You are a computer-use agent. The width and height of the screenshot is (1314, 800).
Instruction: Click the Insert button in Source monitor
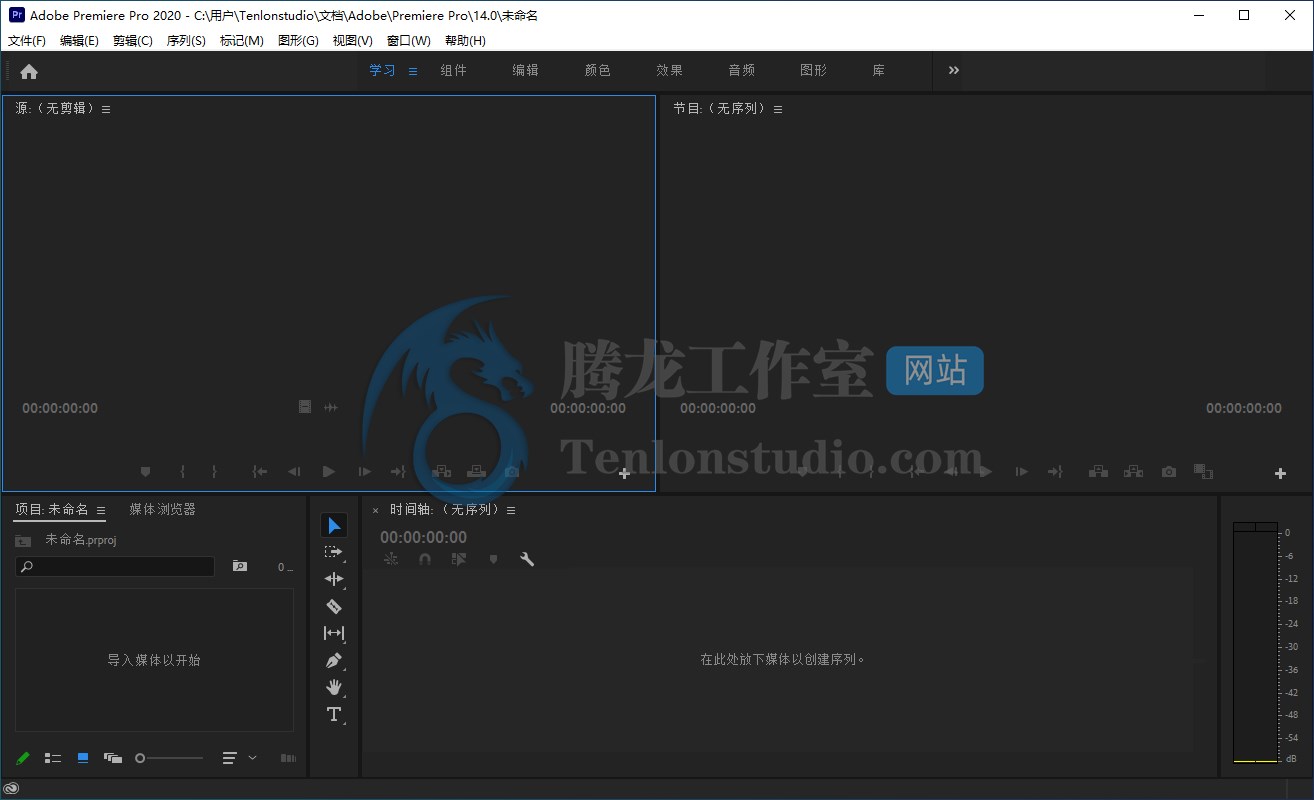(441, 471)
